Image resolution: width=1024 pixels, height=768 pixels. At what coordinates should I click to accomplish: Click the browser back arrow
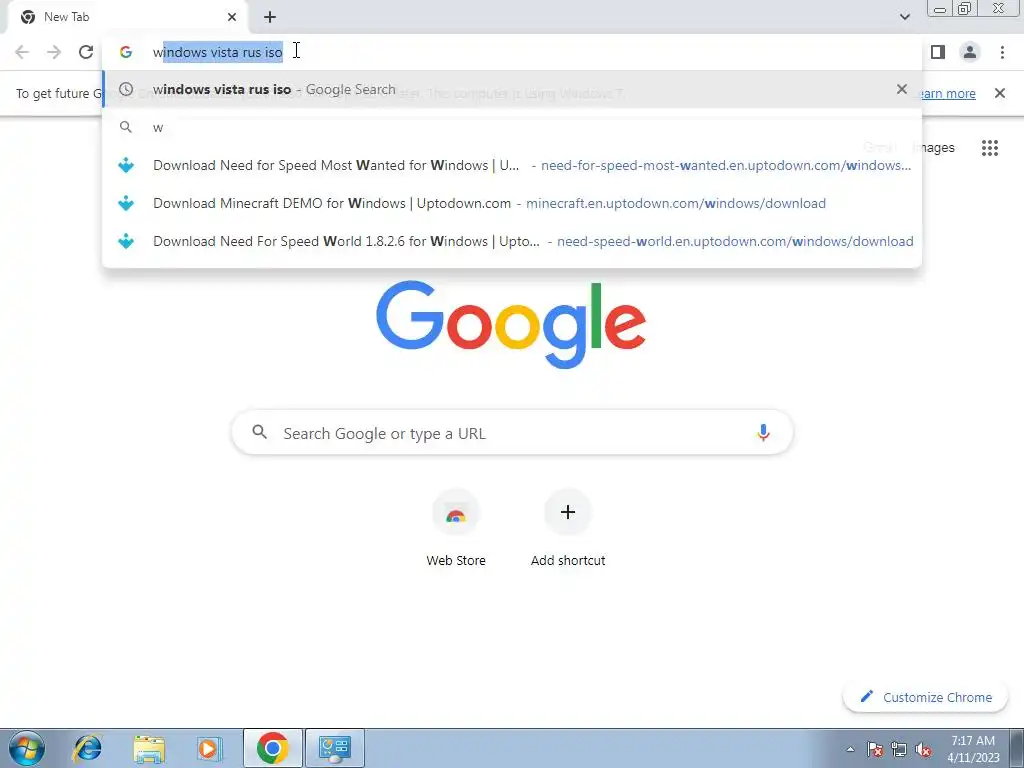pos(22,52)
